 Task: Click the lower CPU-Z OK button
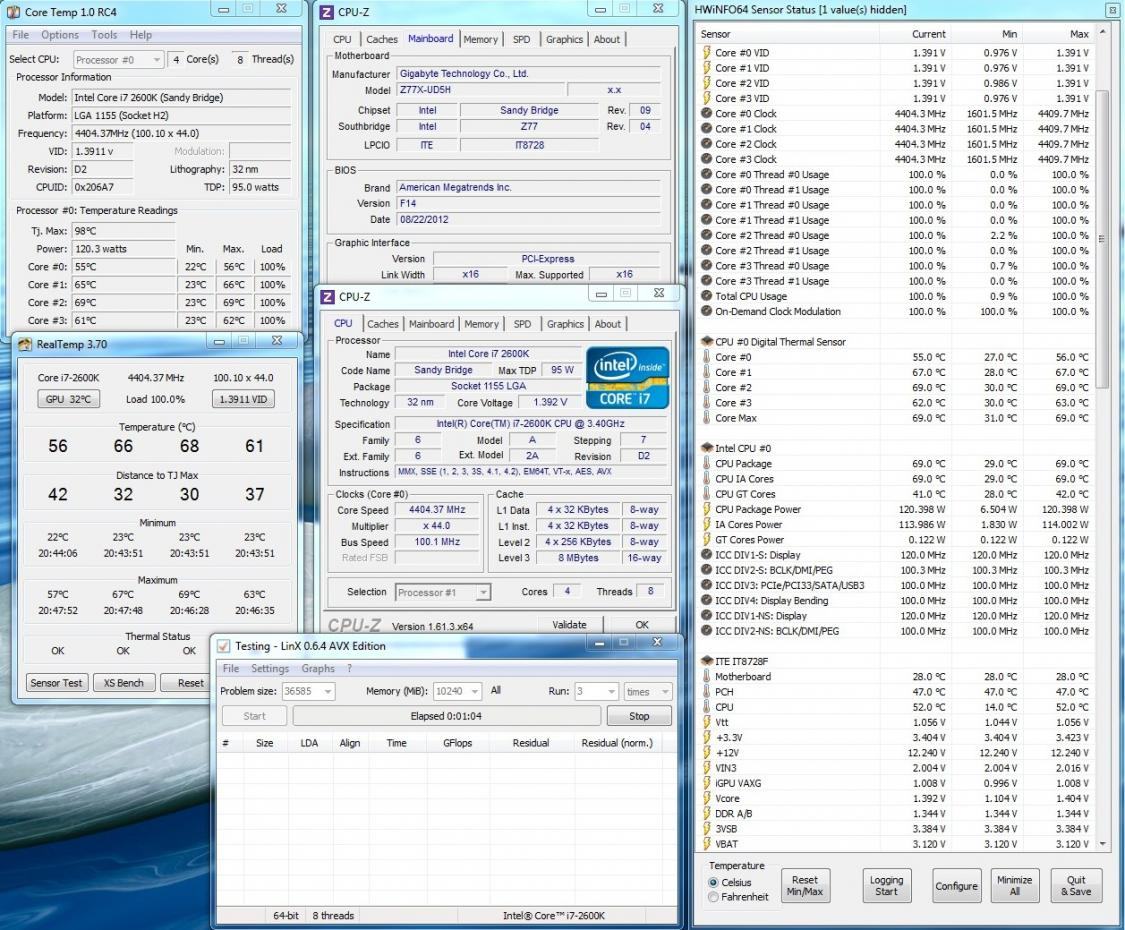641,624
